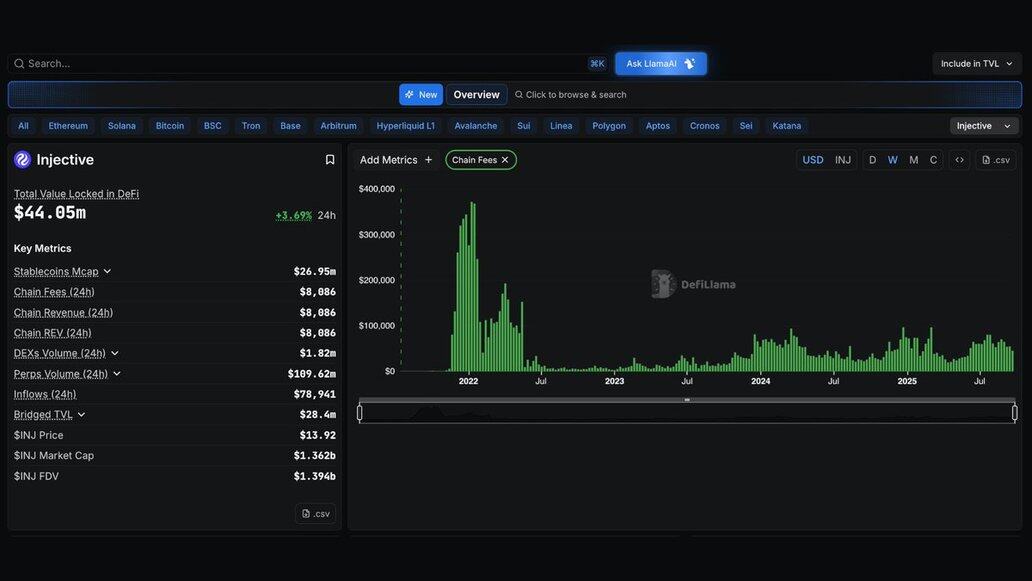This screenshot has width=1032, height=581.
Task: Click the Chain Fees (24h) label
Action: coord(54,291)
